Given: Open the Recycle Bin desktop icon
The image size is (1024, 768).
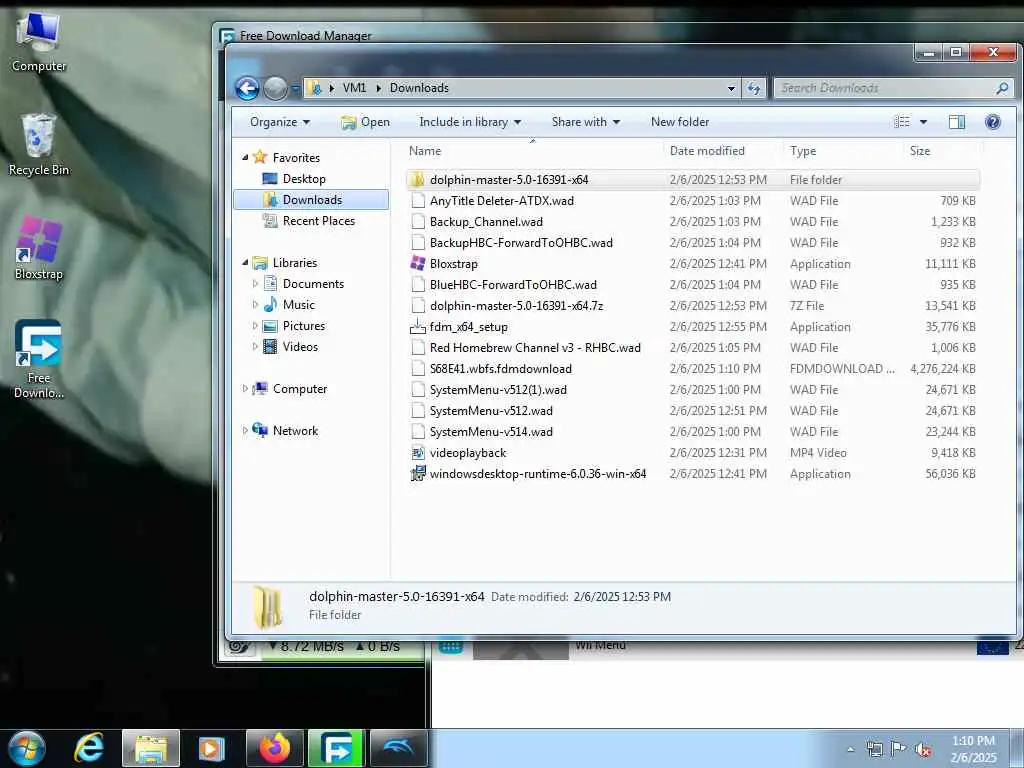Looking at the screenshot, I should [x=39, y=144].
